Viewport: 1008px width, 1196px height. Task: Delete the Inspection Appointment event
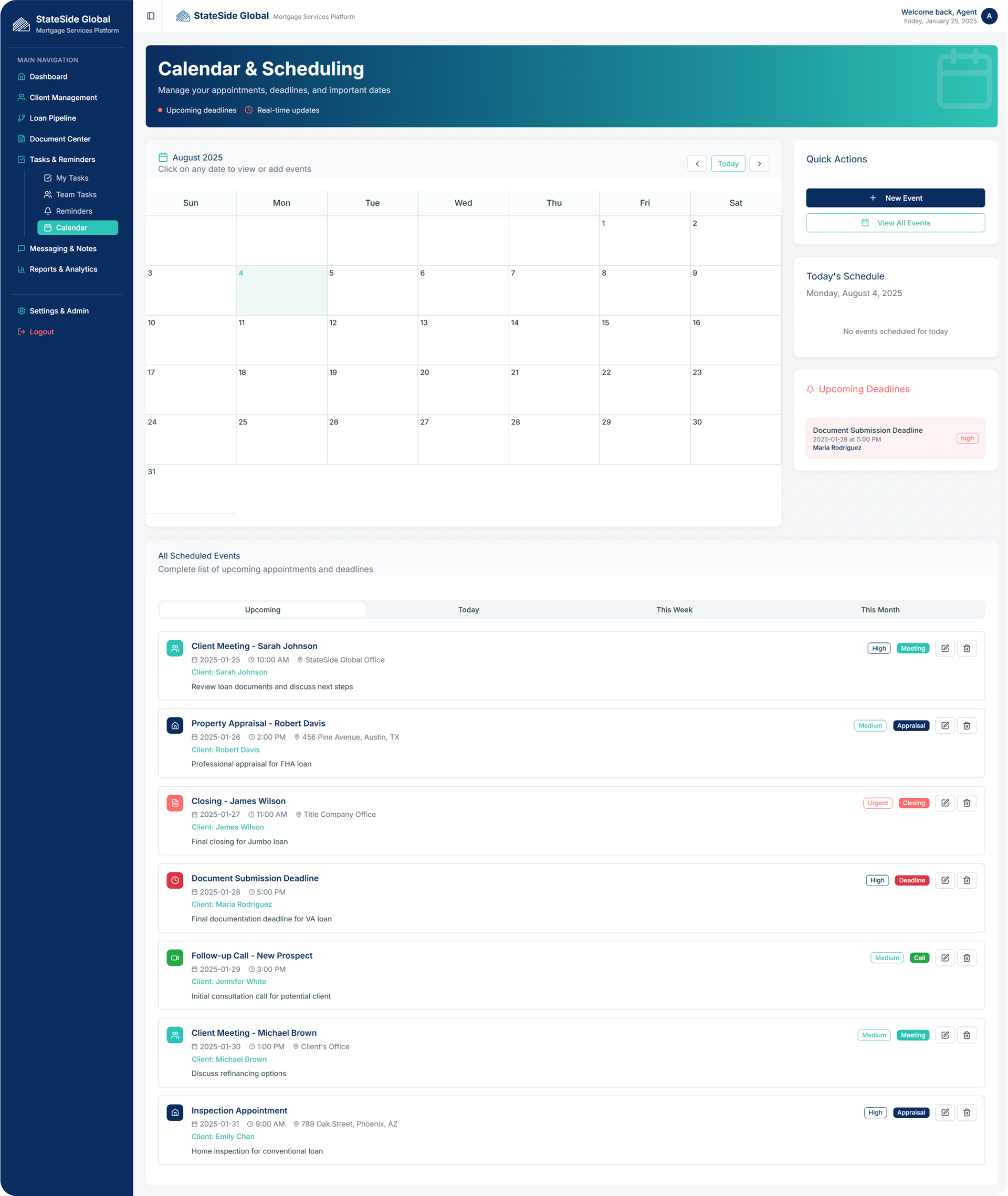pyautogui.click(x=967, y=1112)
